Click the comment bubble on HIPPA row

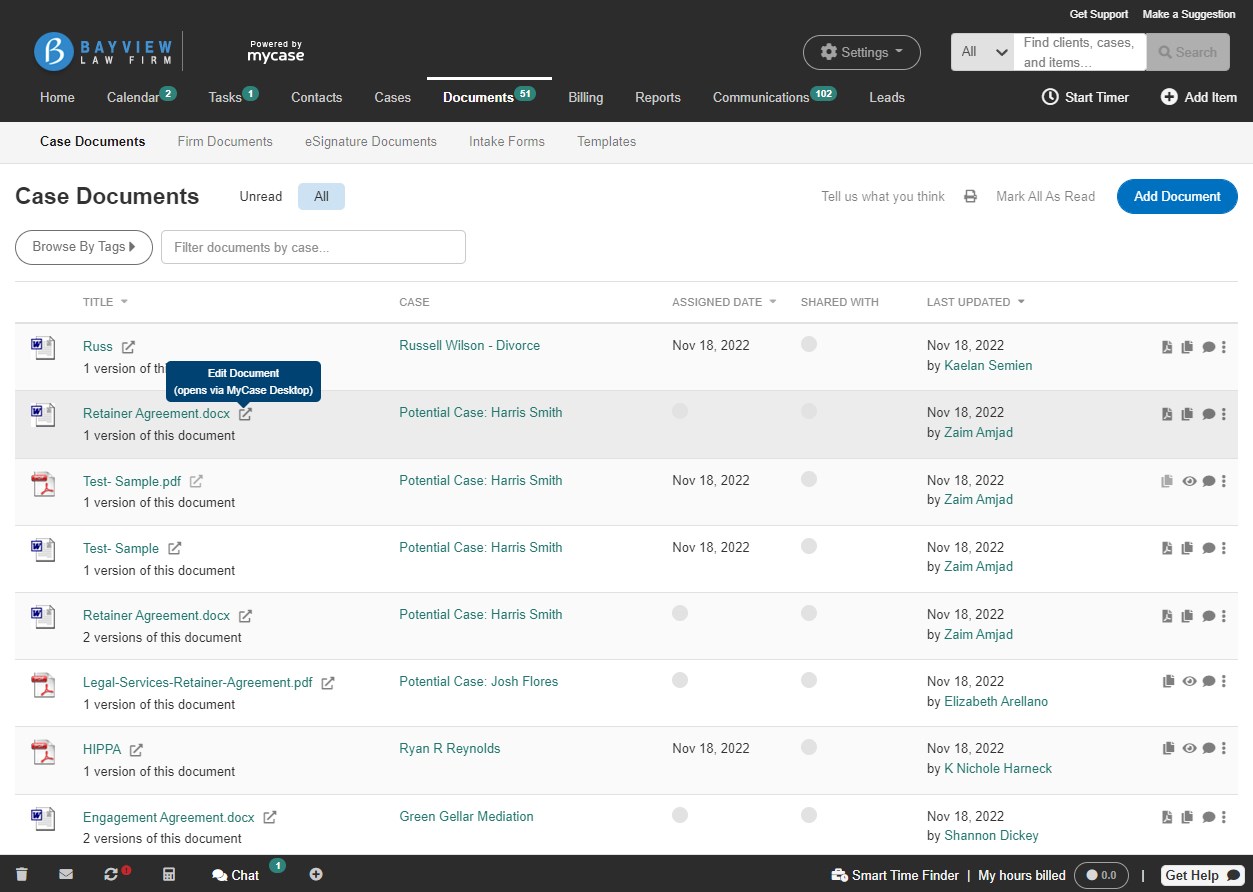point(1209,748)
